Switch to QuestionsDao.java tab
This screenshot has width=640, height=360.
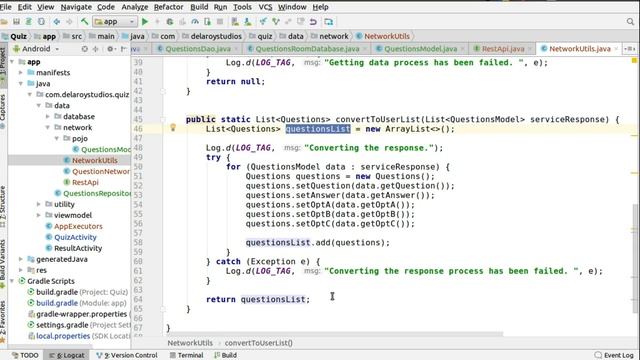coord(198,49)
